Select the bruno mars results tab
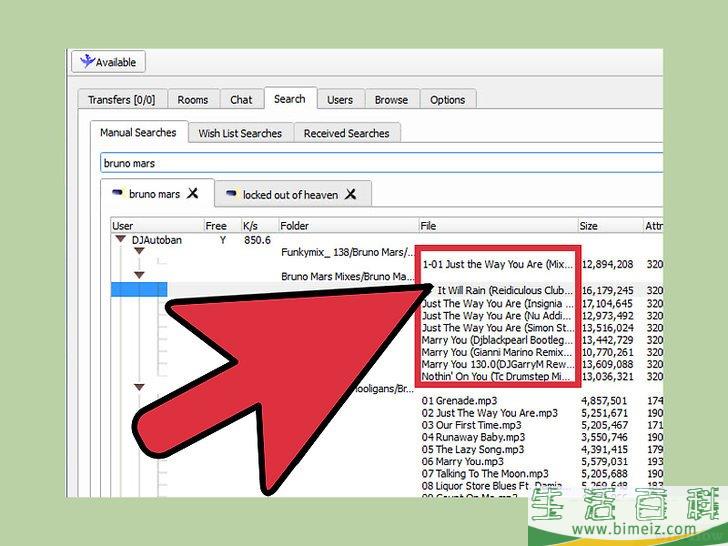Screen dimensions: 728x546 click(155, 194)
